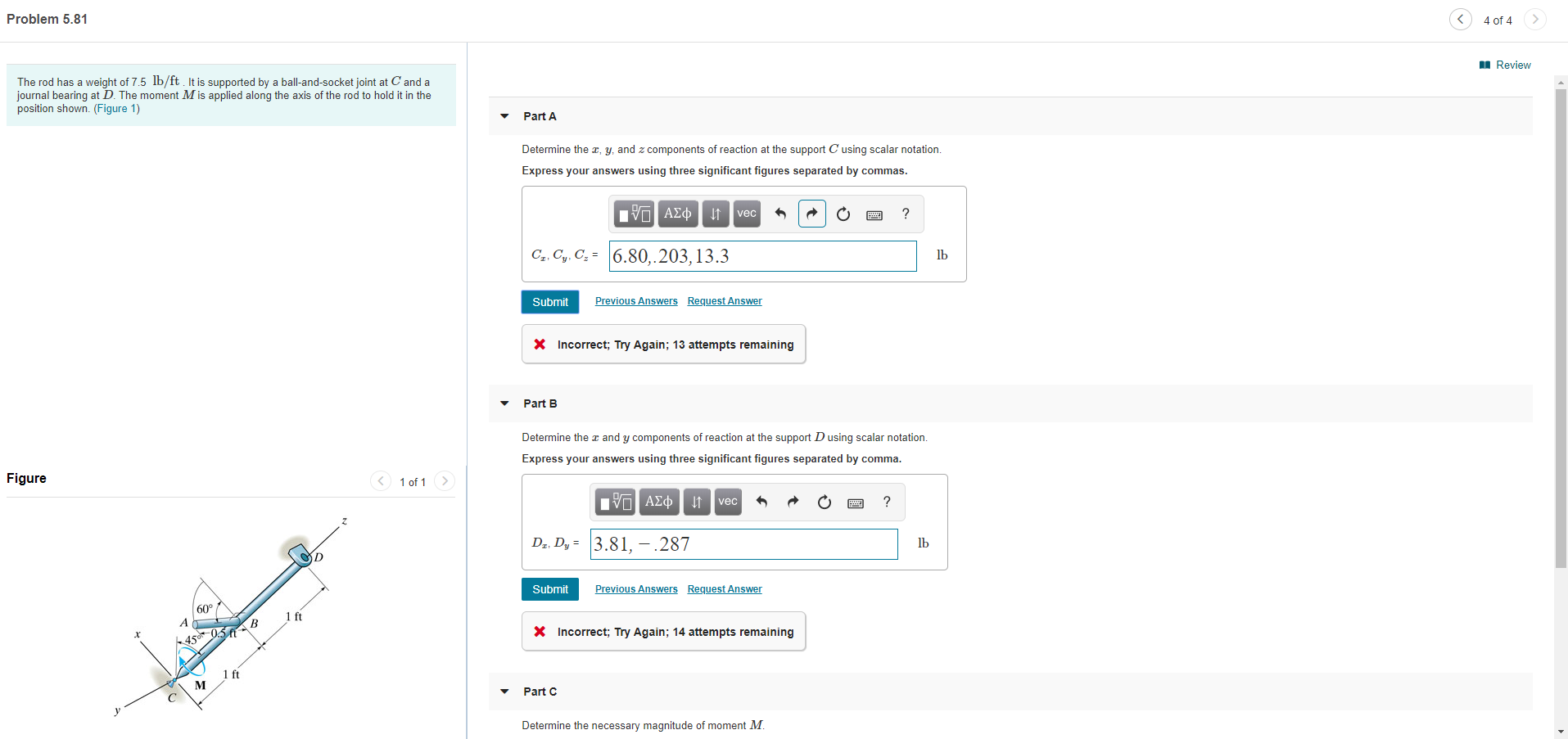Click the vec button in Part A toolbar
Screen dimensions: 1568x739
pyautogui.click(x=747, y=214)
